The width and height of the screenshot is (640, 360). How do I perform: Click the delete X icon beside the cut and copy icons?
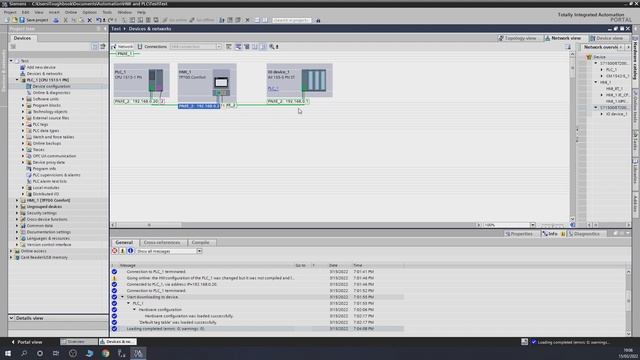(x=90, y=20)
